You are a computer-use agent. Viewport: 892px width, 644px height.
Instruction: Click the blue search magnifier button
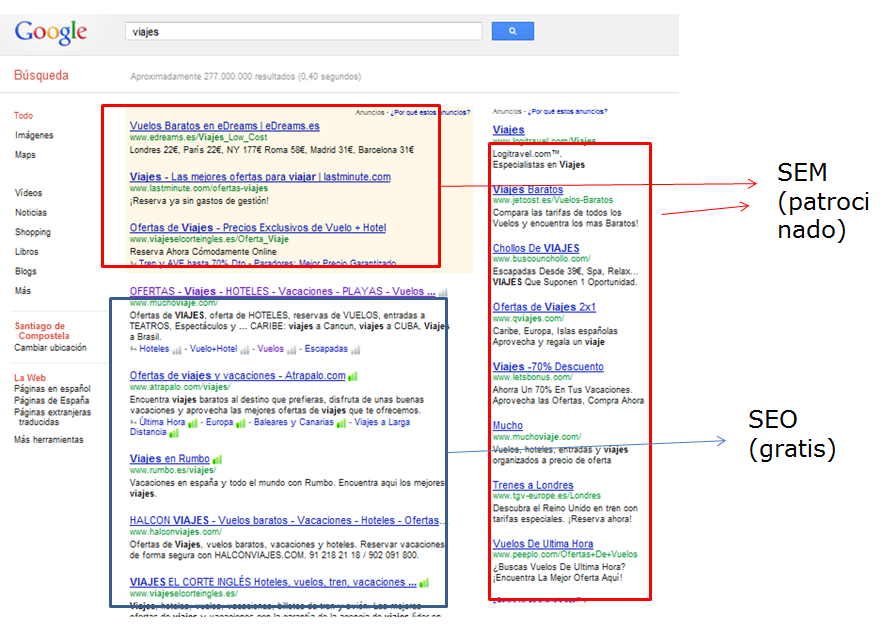pos(513,31)
